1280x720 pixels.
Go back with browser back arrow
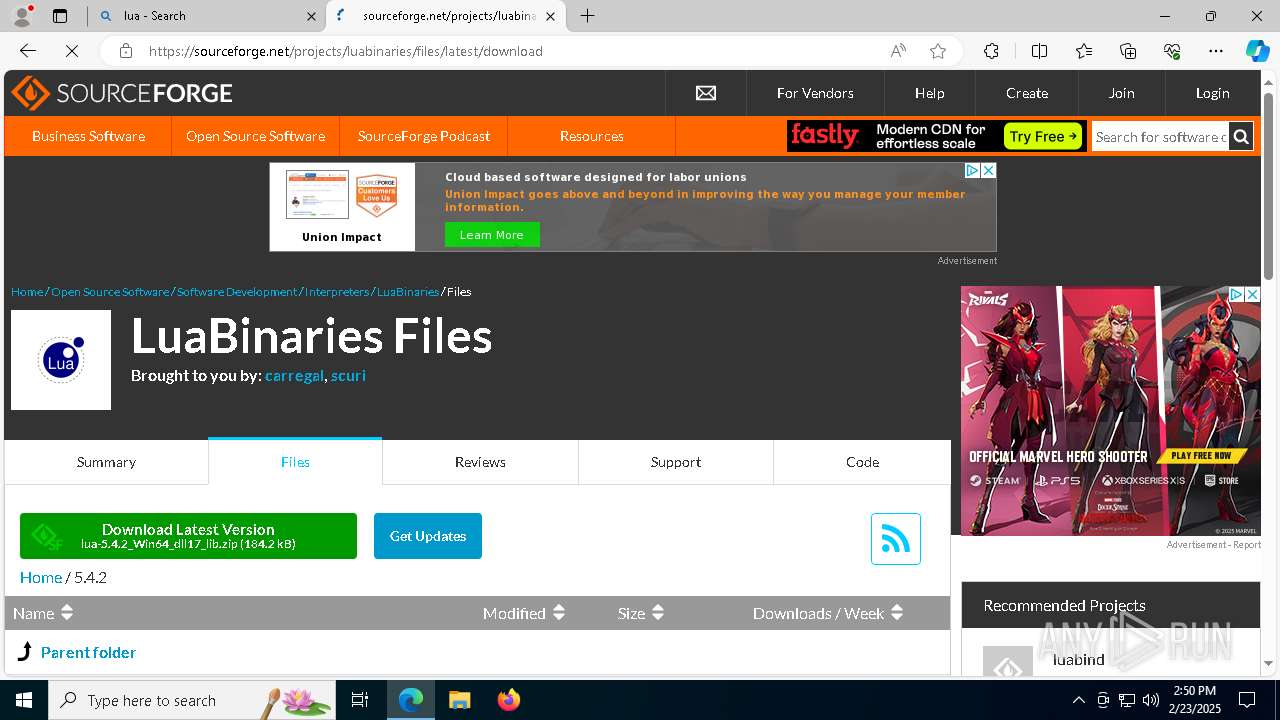28,51
